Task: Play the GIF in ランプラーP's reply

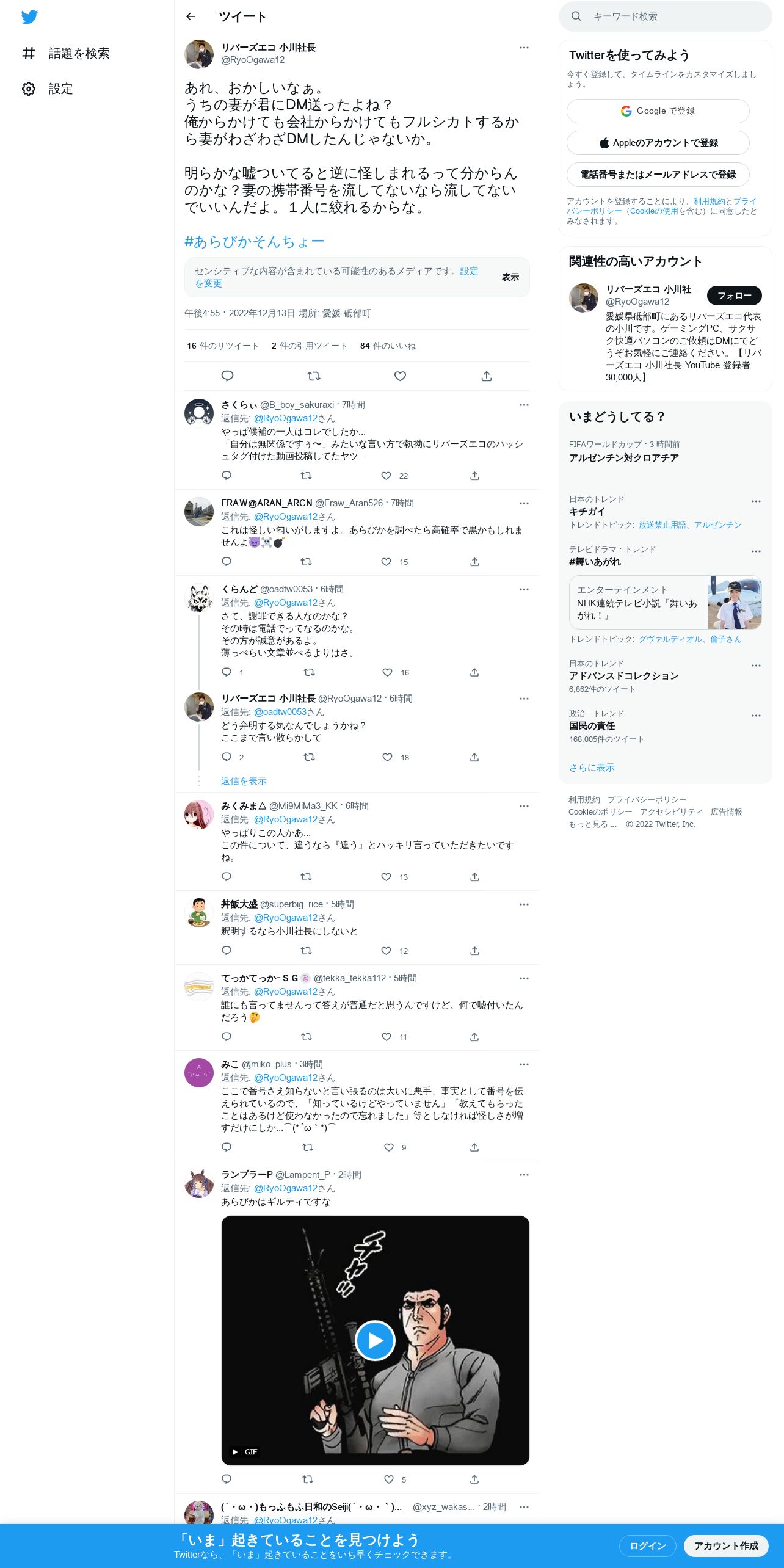Action: 375,1340
